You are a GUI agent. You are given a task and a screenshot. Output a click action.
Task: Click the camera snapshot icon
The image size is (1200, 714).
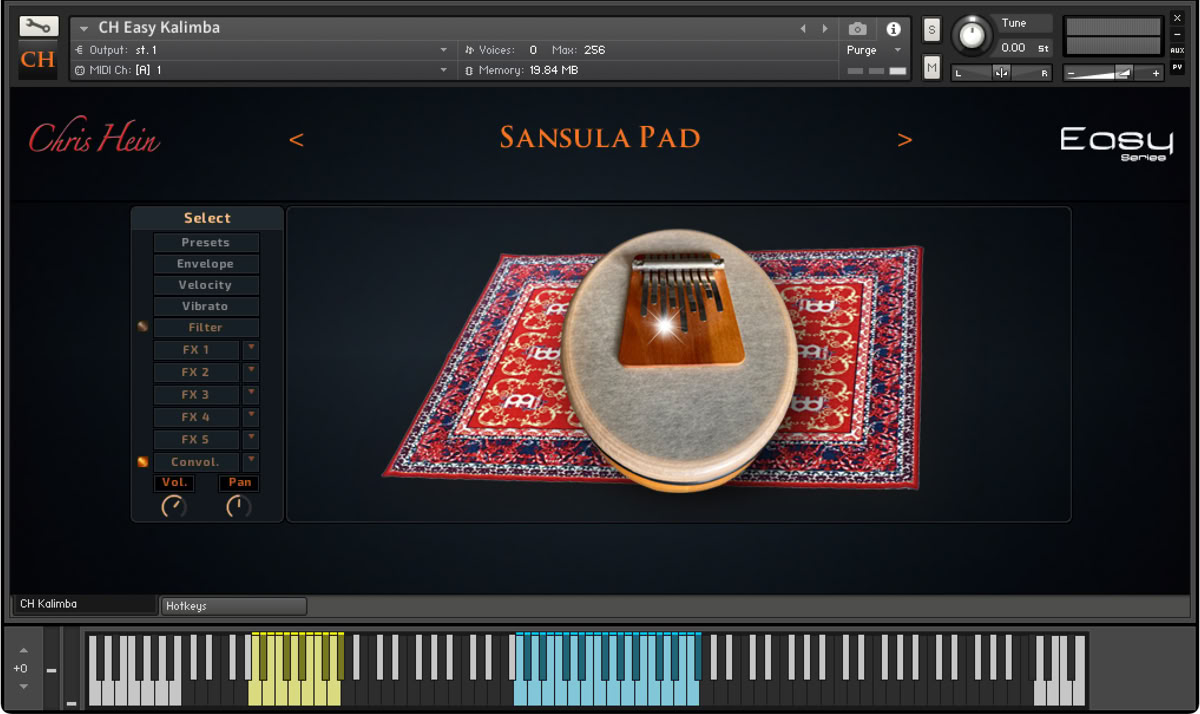click(x=857, y=29)
